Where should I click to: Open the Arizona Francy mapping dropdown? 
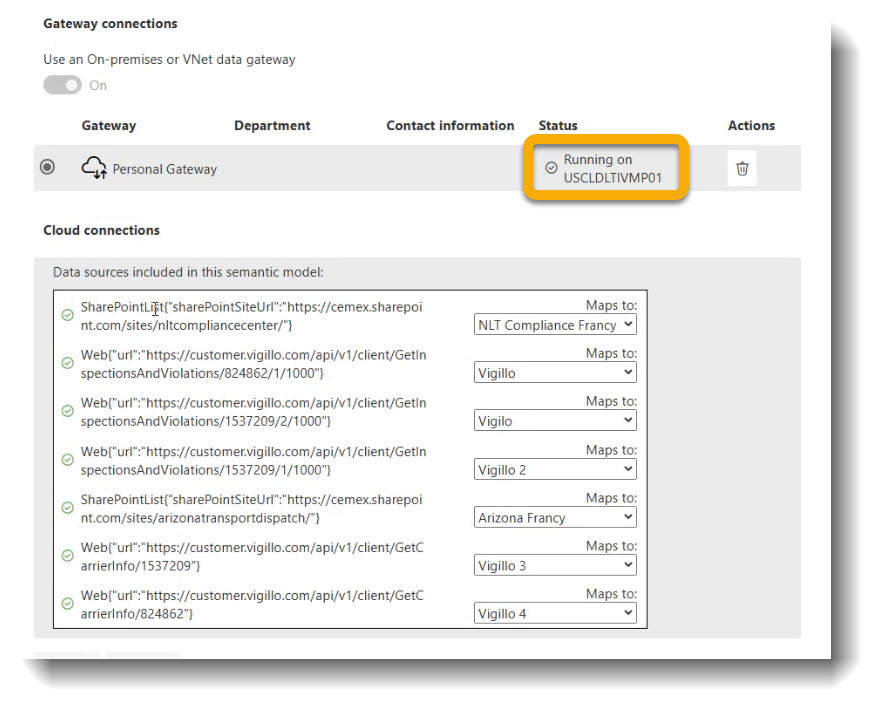pyautogui.click(x=555, y=517)
